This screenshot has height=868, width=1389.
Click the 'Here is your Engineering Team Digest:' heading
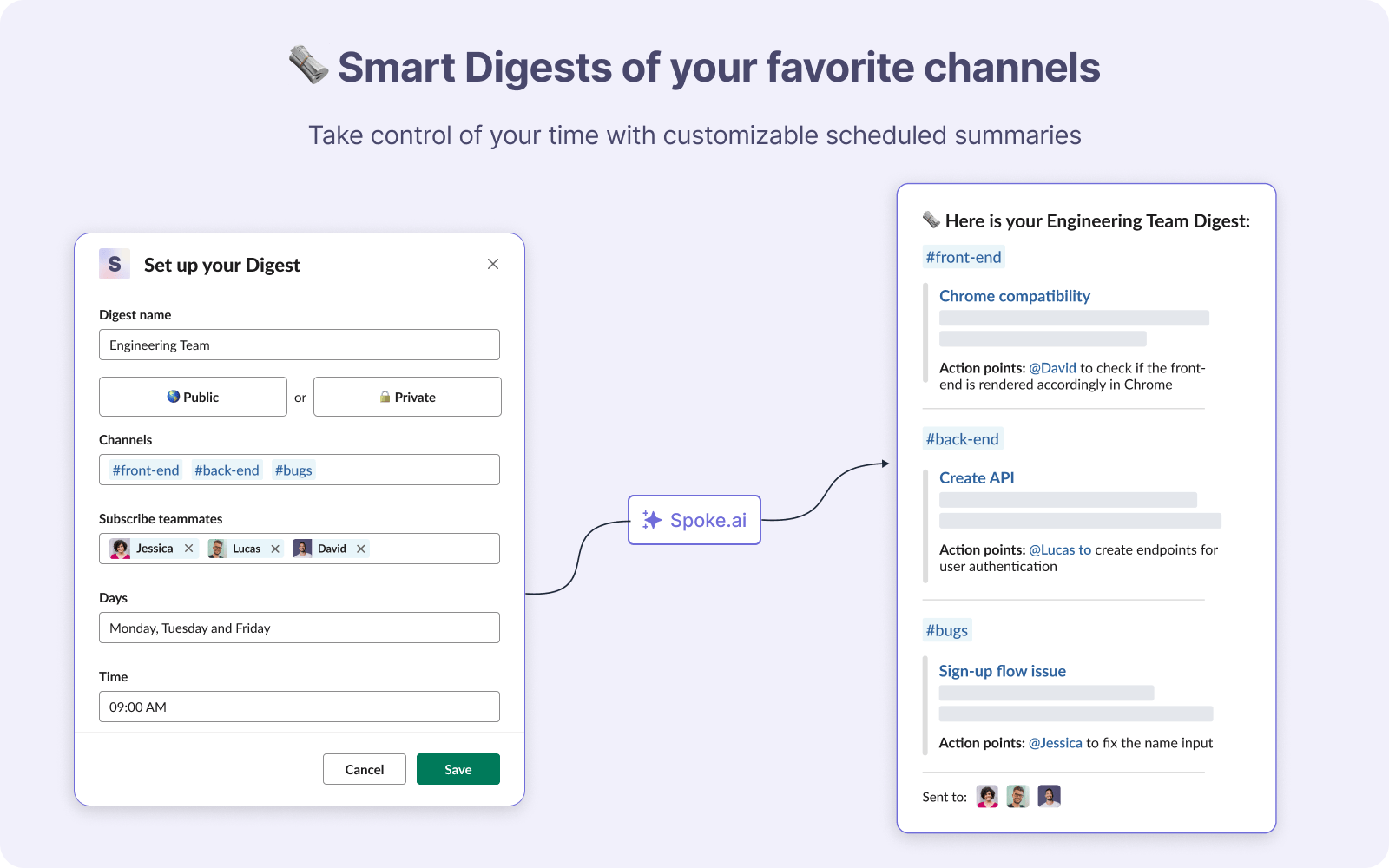1097,221
